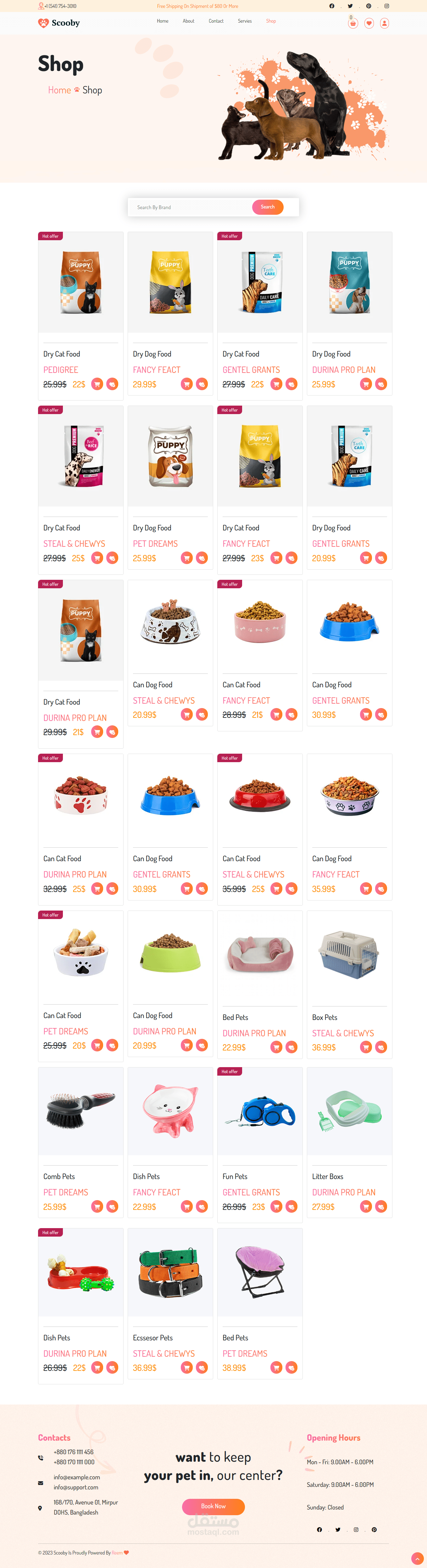This screenshot has width=427, height=1568.
Task: Click the Book Now button
Action: (213, 1506)
